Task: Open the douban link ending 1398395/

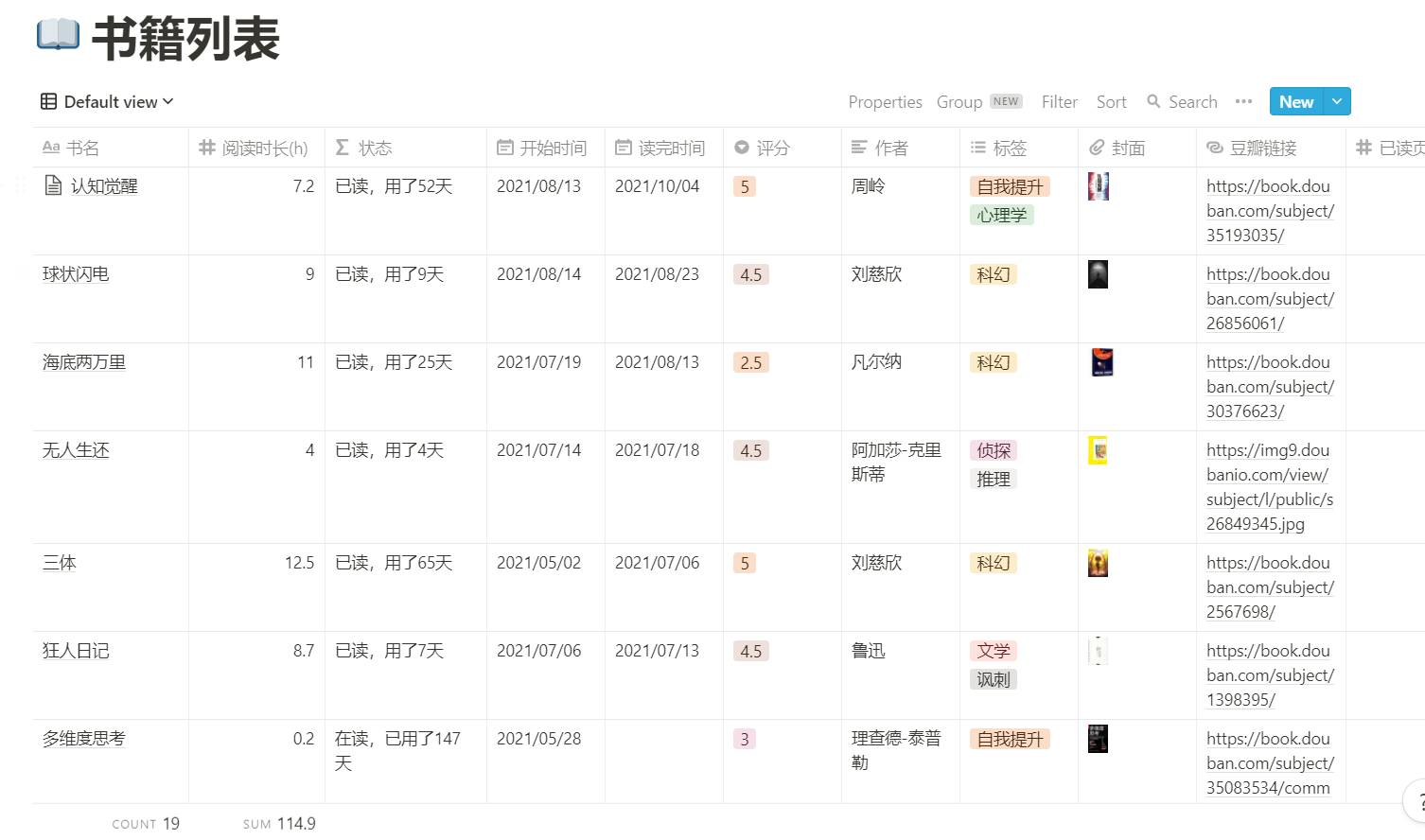Action: coord(1270,675)
